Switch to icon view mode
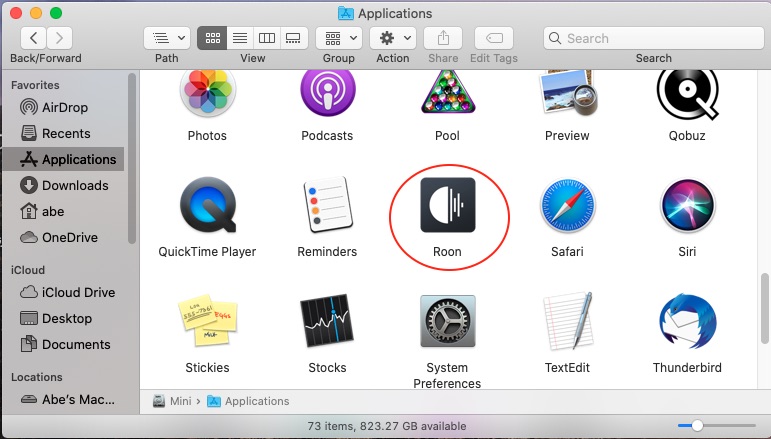Screen dimensions: 771x439 pos(212,38)
